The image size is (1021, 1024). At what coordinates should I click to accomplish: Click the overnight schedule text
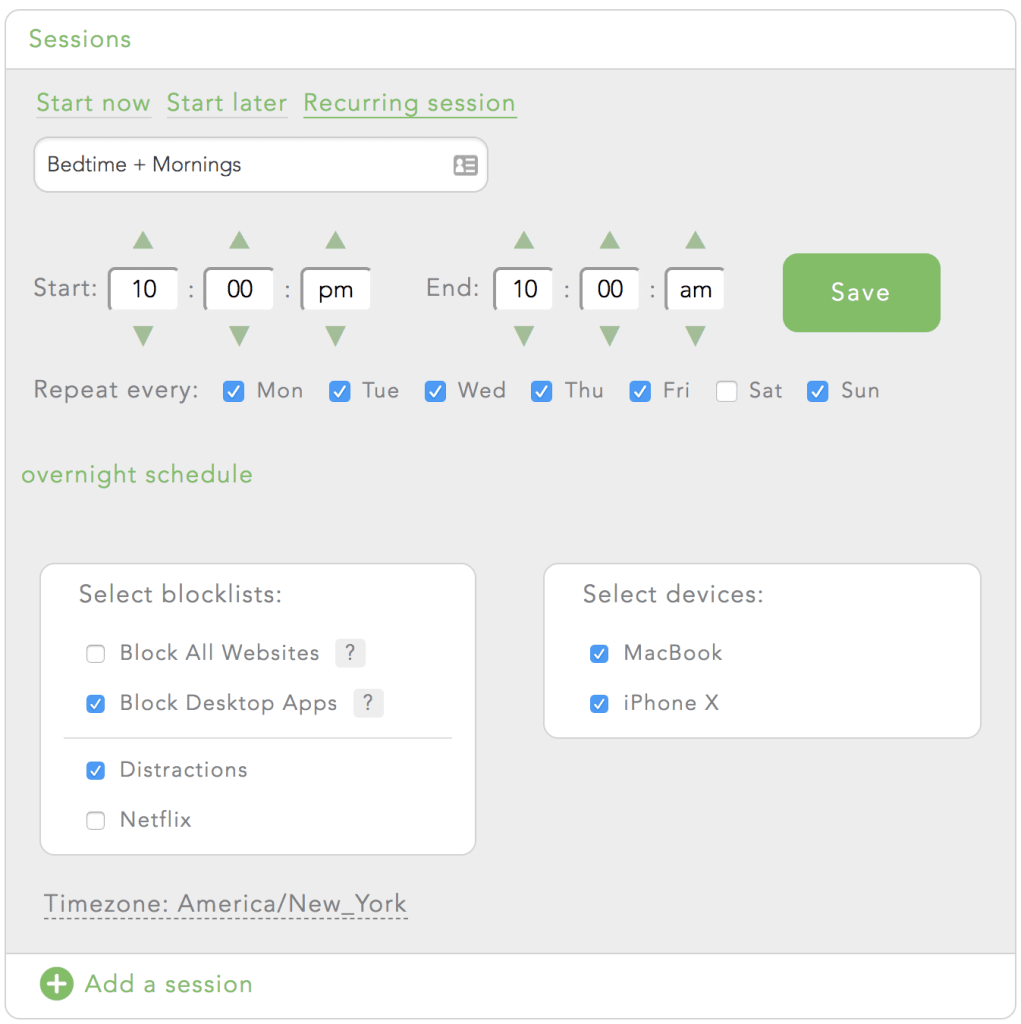[137, 474]
